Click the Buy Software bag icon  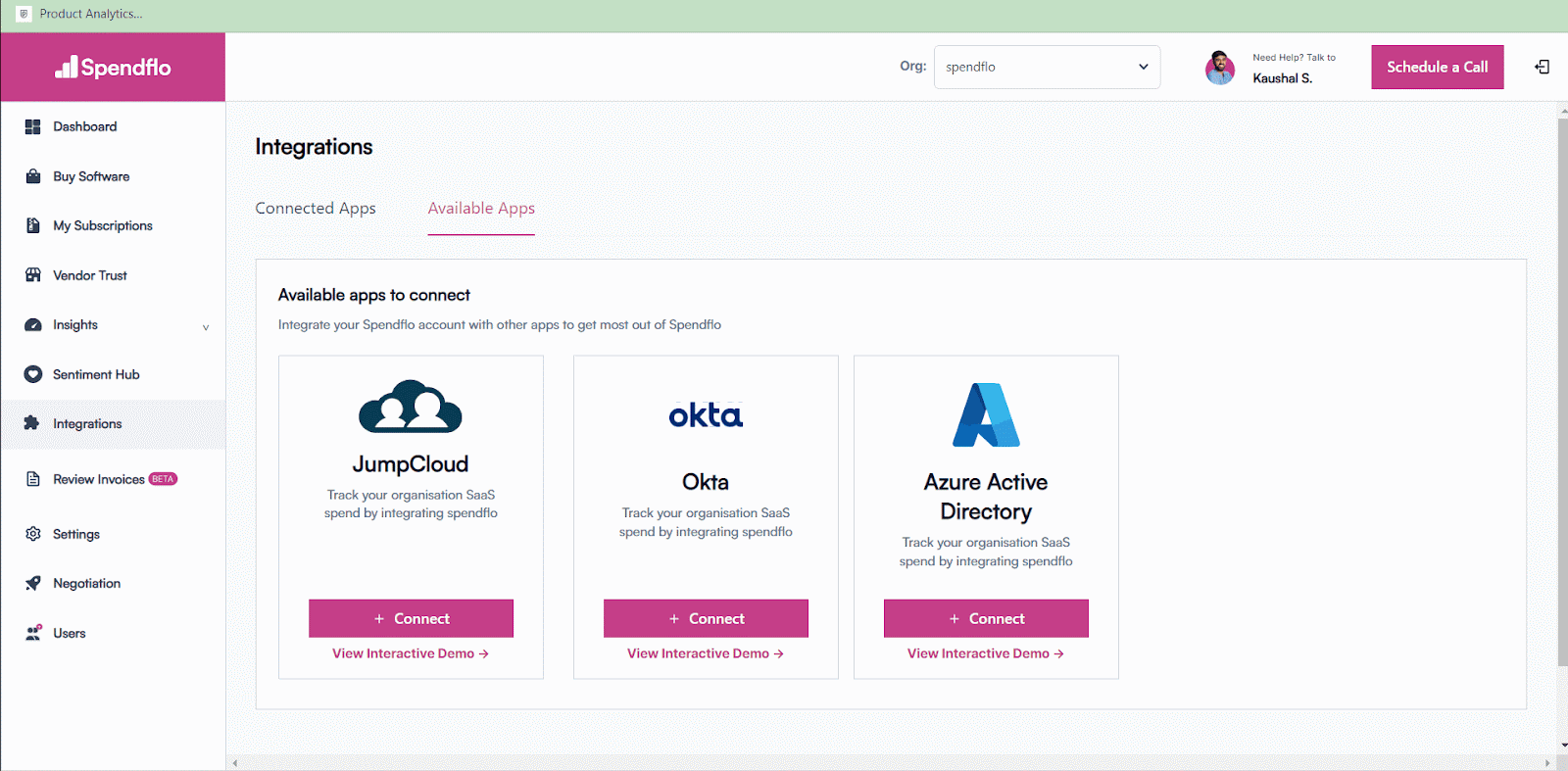coord(32,176)
